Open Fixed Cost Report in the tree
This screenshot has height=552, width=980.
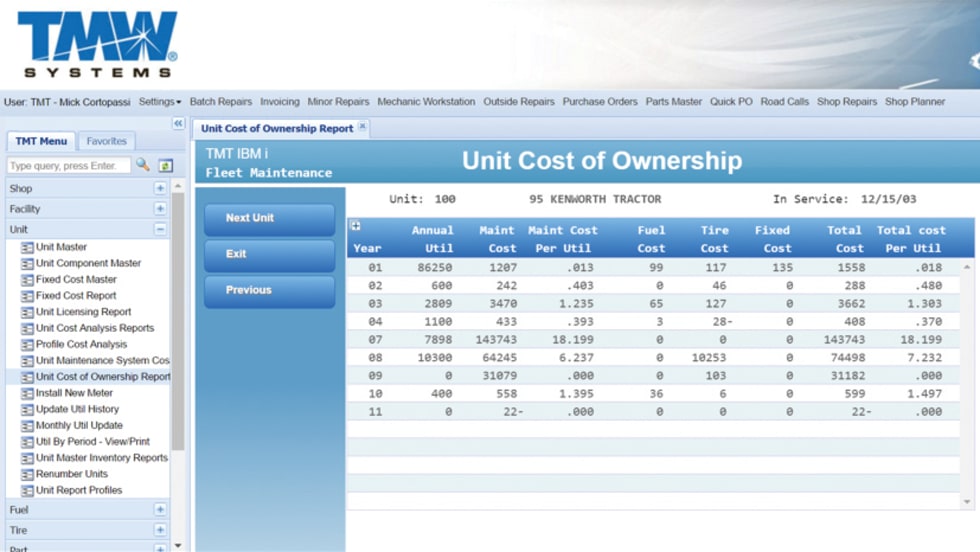[x=76, y=296]
